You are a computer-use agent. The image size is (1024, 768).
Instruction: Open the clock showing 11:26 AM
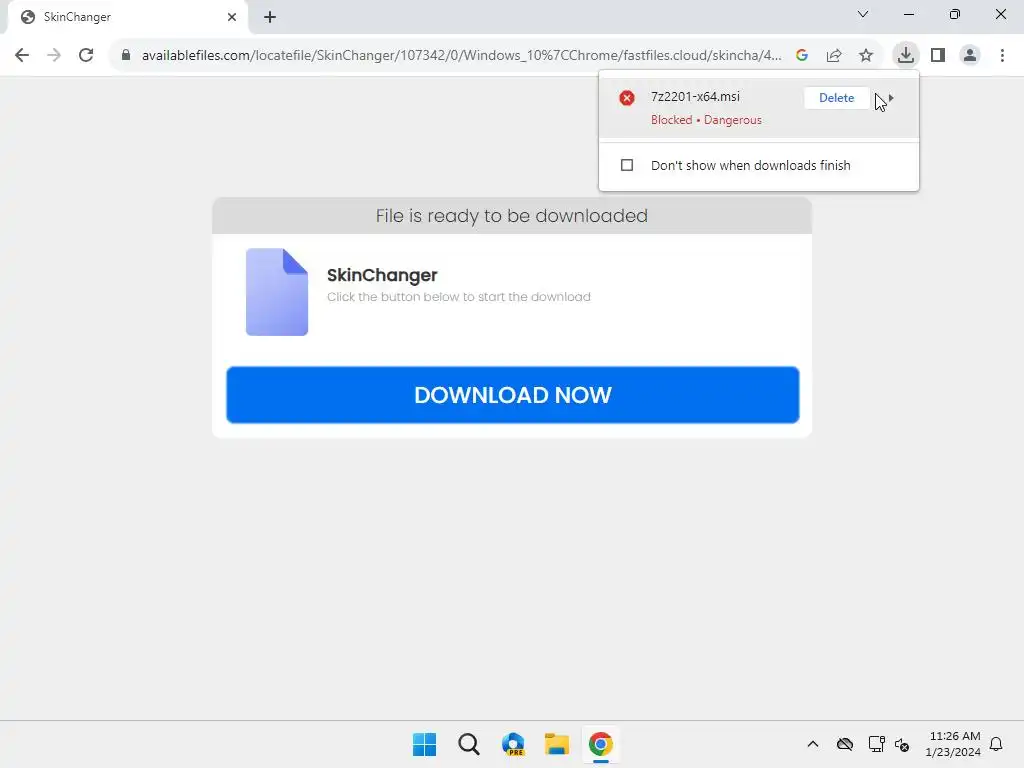(x=953, y=744)
